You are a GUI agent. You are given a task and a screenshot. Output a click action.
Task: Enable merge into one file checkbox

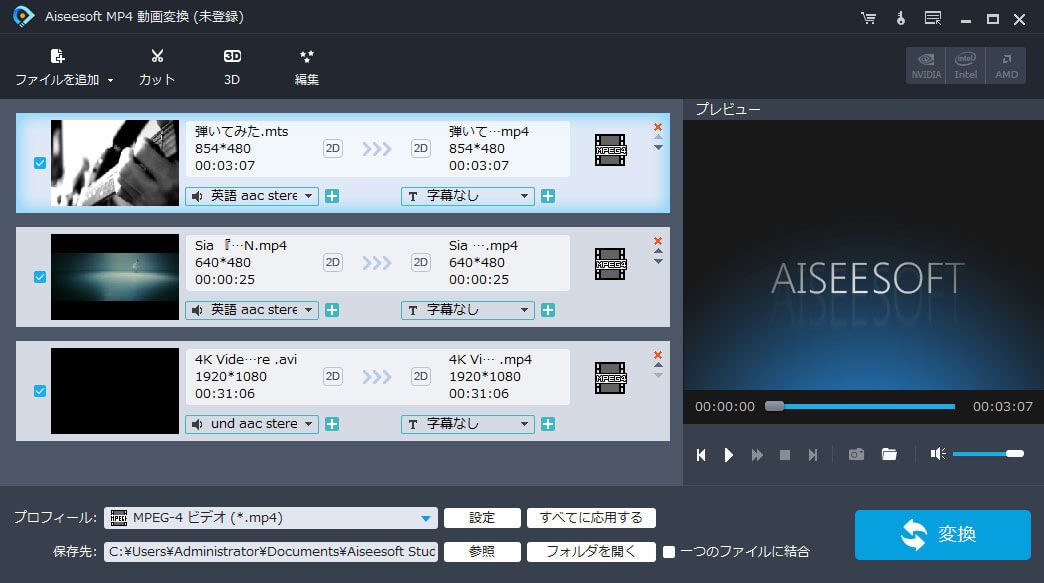669,552
